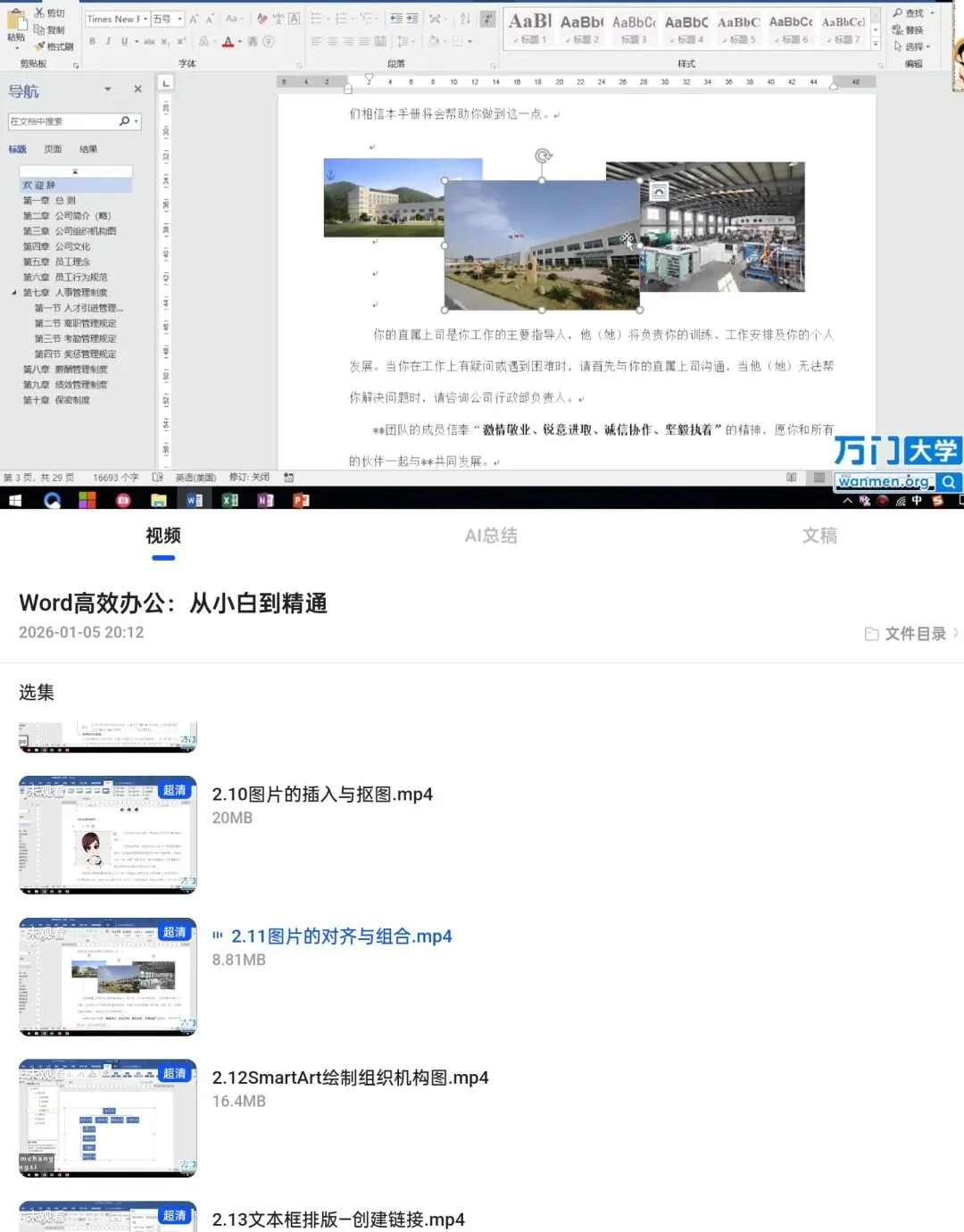This screenshot has width=964, height=1232.
Task: Apply the 标题 2 style
Action: [581, 28]
